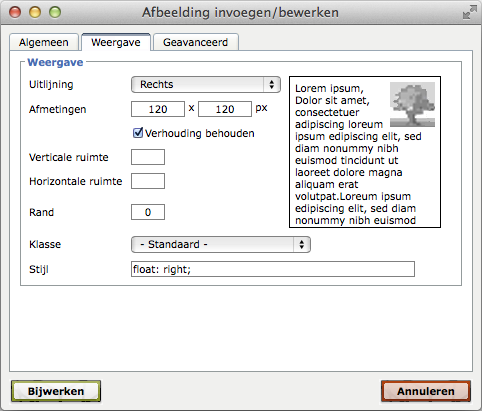Click the Horizontale ruimte label
The height and width of the screenshot is (411, 482).
point(76,181)
